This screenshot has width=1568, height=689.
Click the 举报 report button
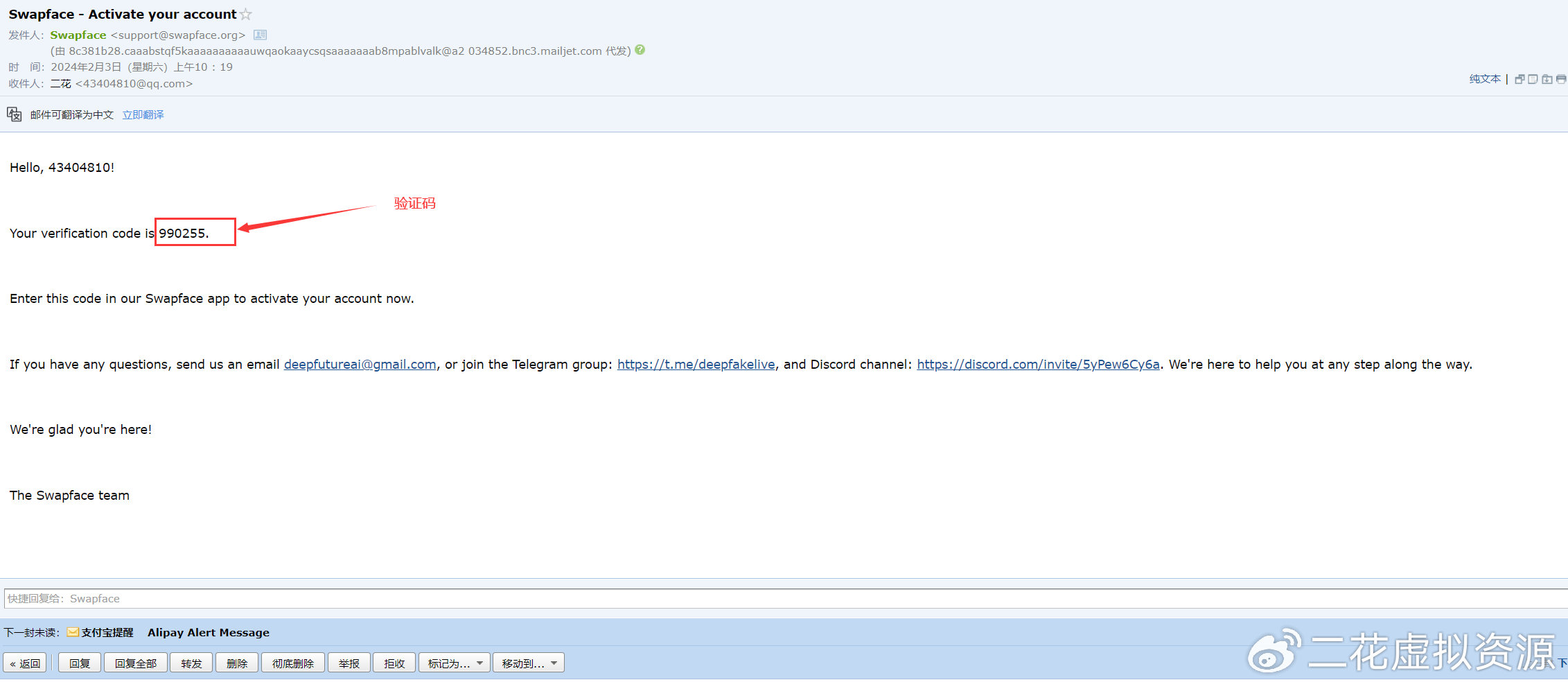(x=349, y=663)
